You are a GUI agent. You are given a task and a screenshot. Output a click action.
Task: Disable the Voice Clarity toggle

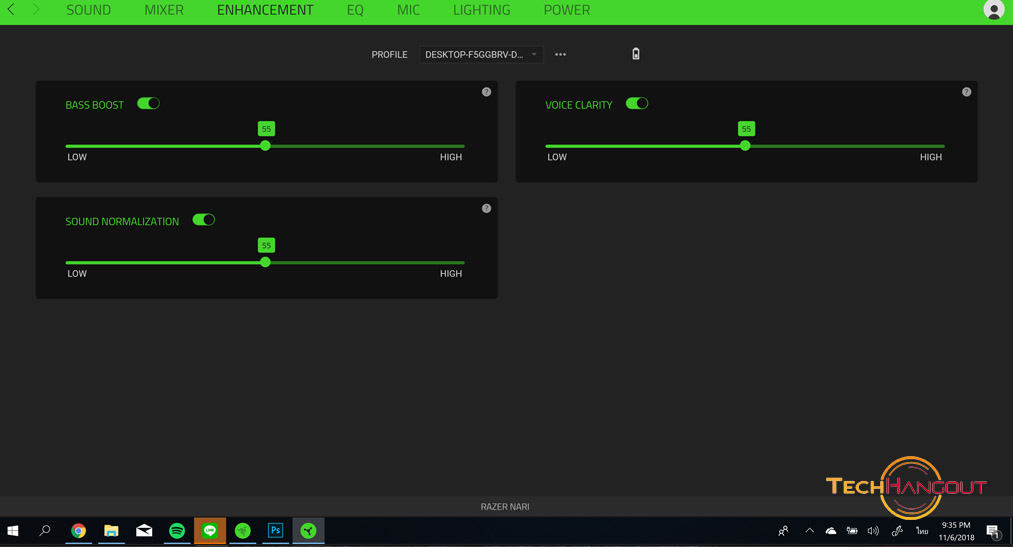tap(637, 103)
